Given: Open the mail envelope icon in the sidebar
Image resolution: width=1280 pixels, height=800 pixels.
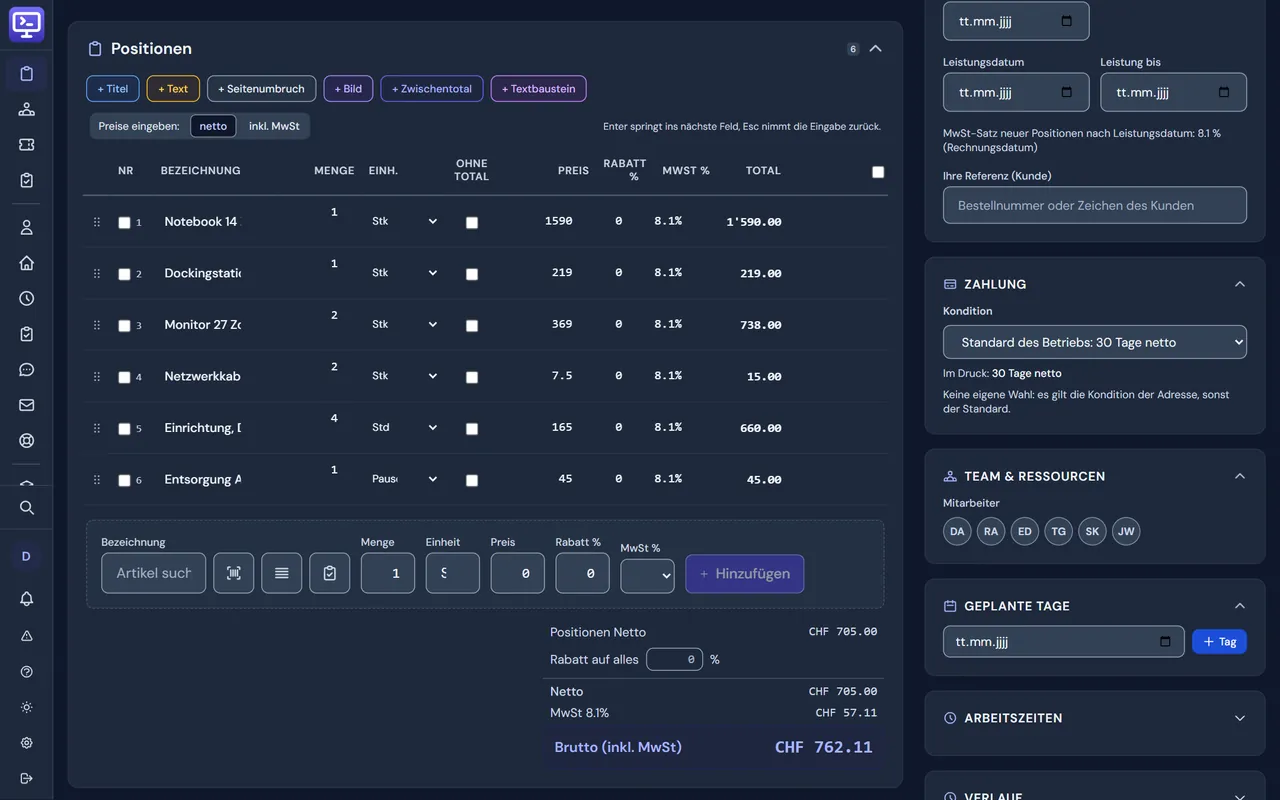Looking at the screenshot, I should [27, 405].
